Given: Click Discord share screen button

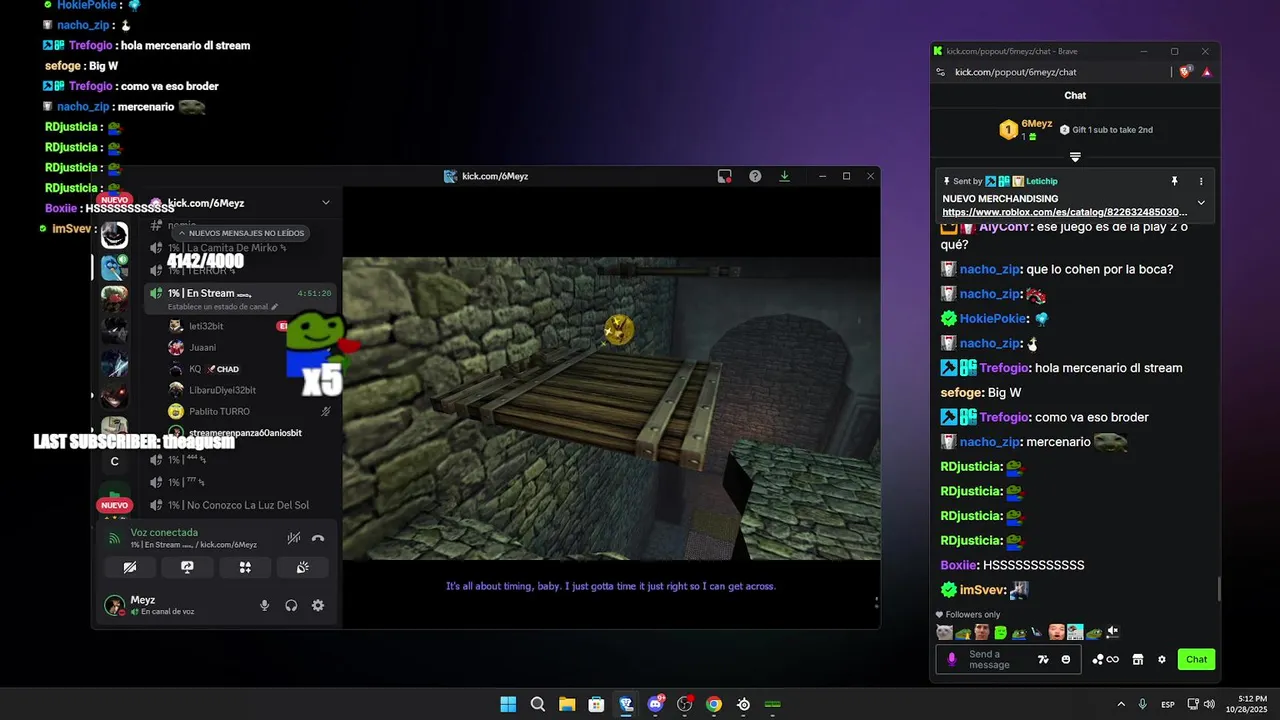Looking at the screenshot, I should (187, 567).
